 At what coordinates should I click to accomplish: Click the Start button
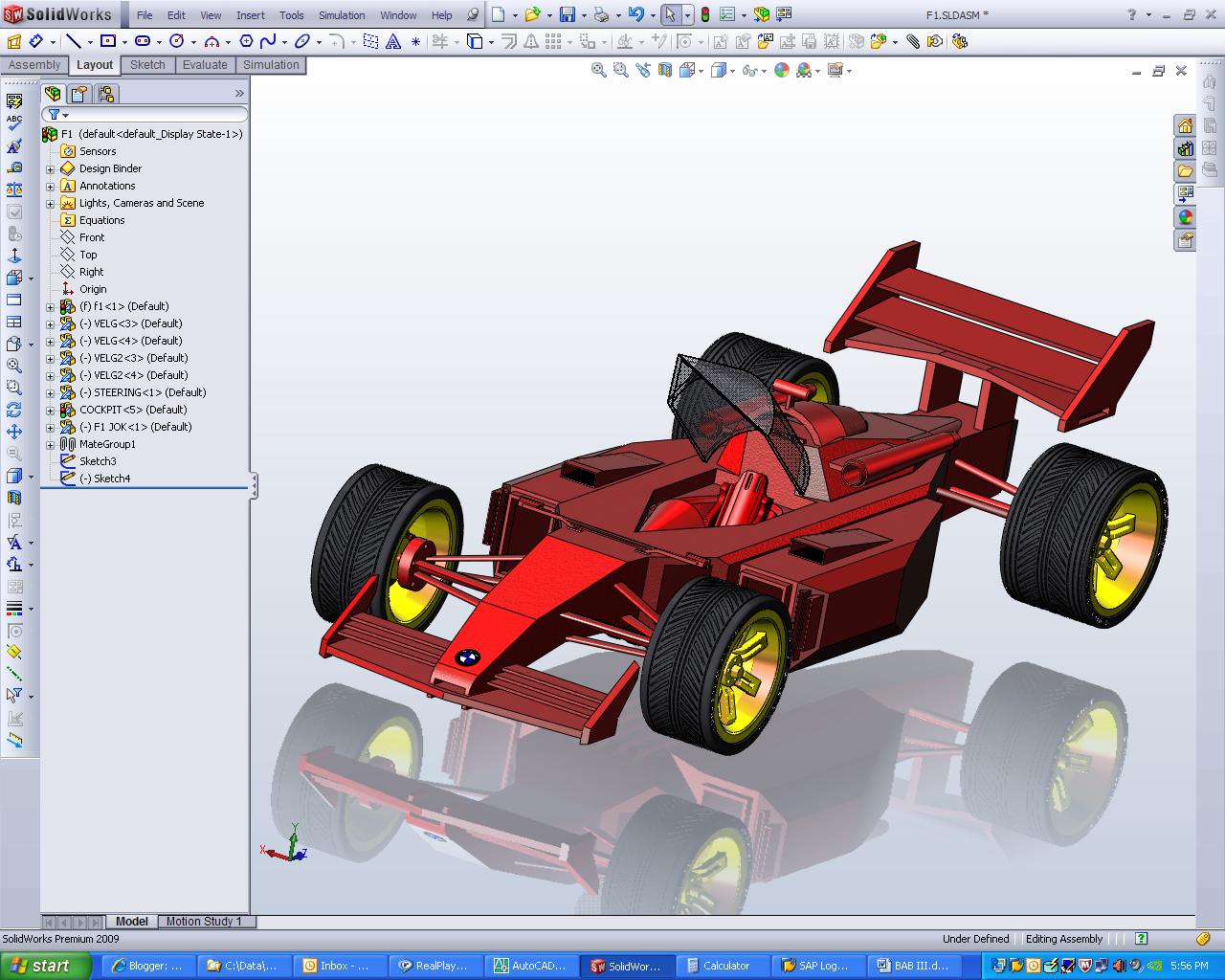click(x=38, y=965)
